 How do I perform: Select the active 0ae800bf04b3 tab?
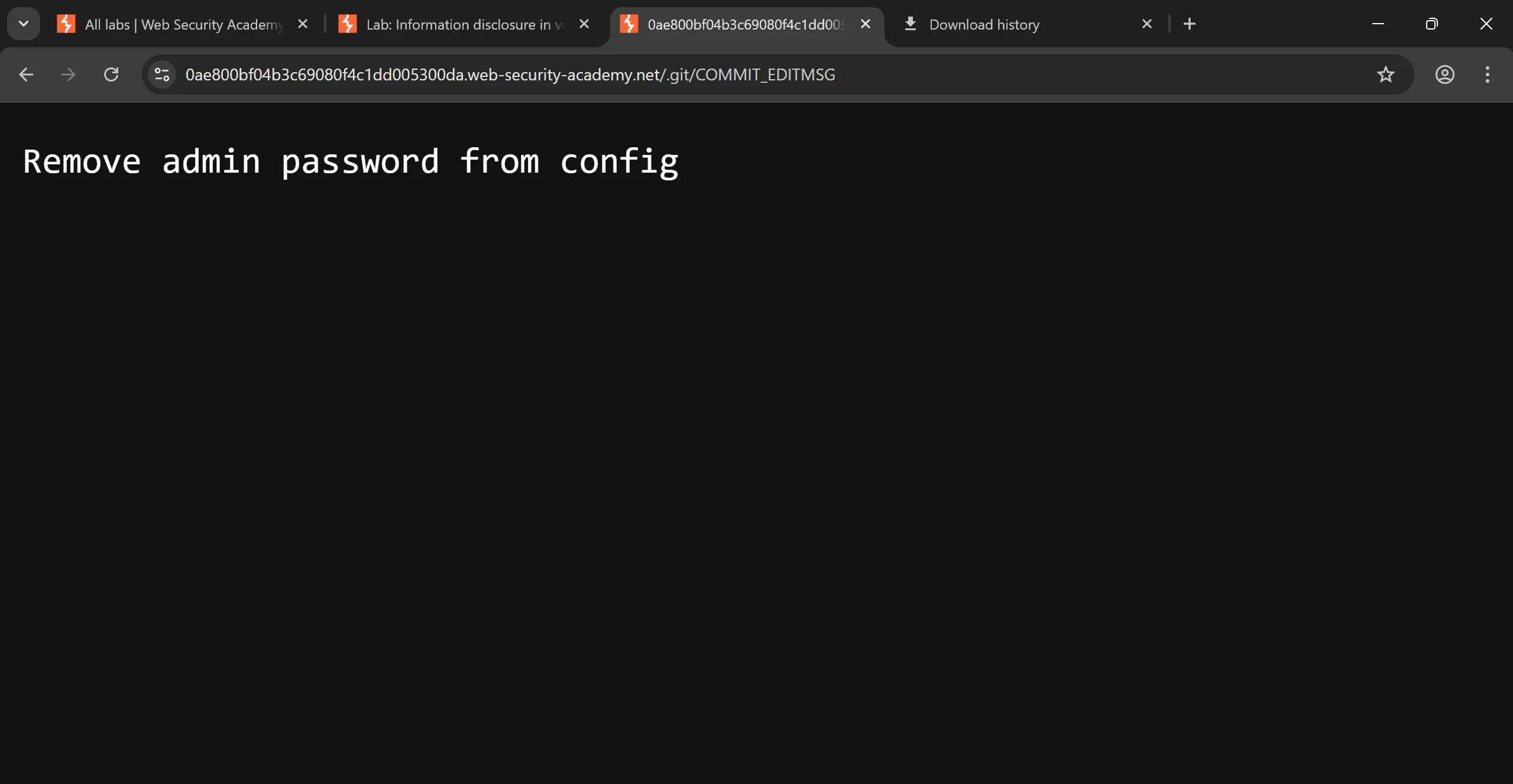745,25
